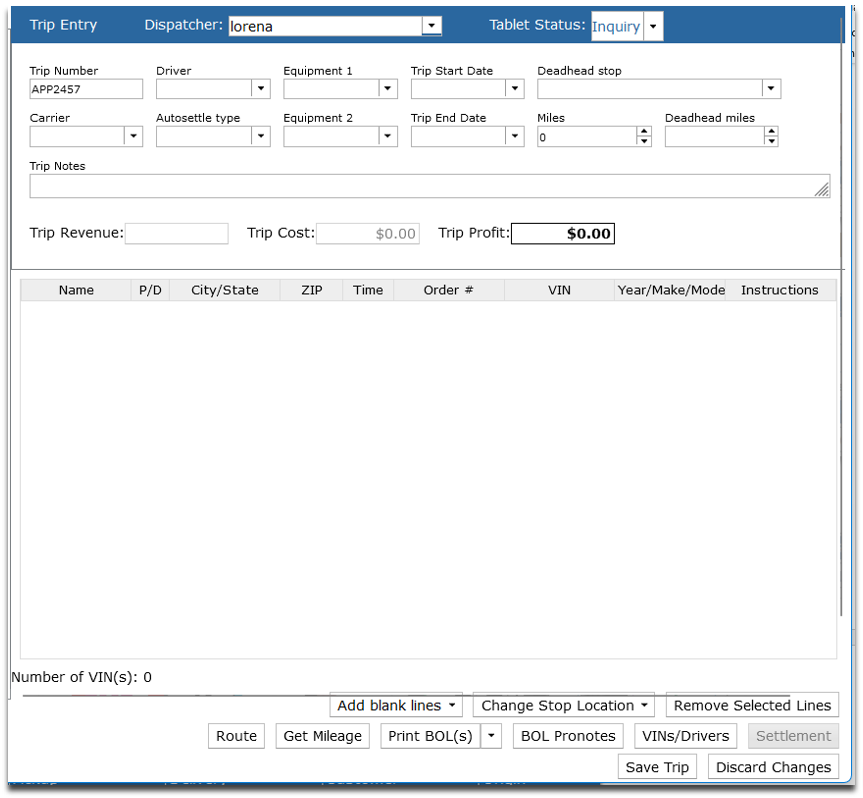This screenshot has height=798, width=863.
Task: Sort by the VIN column header
Action: [x=559, y=290]
